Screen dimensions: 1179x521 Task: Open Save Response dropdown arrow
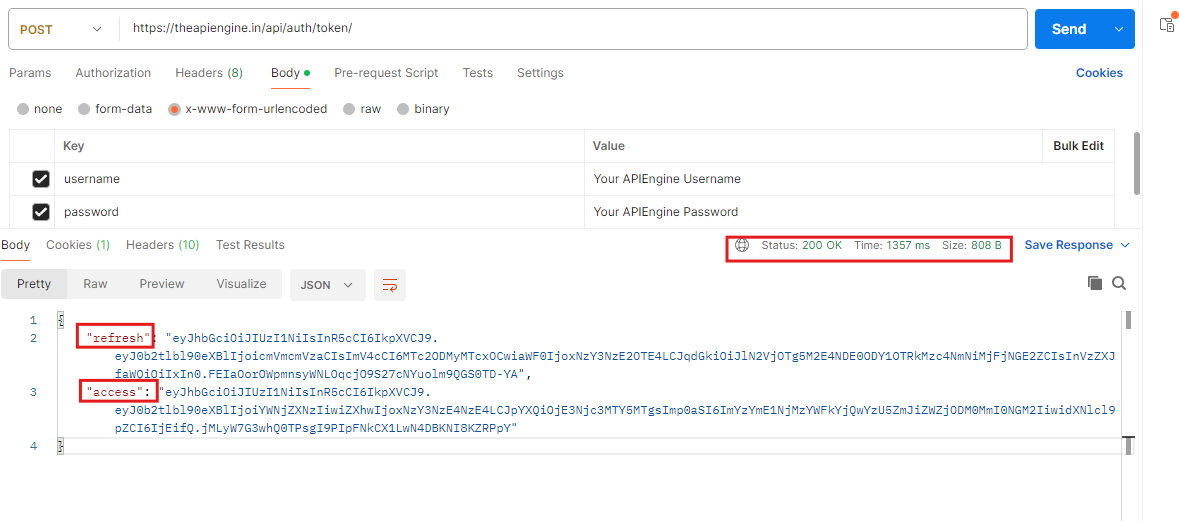(1125, 245)
